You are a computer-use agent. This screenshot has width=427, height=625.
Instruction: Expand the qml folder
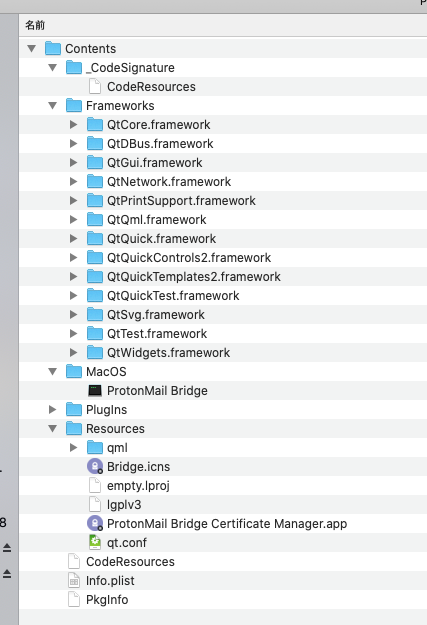(73, 447)
